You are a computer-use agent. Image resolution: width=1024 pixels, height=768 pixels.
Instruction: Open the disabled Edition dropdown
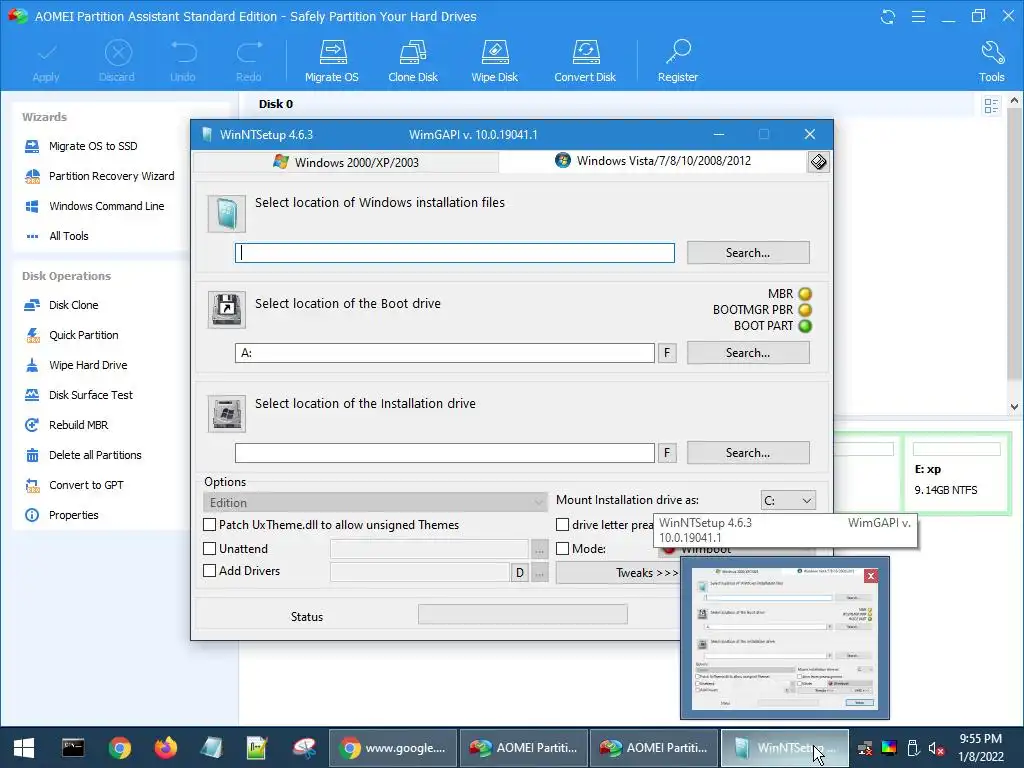375,503
